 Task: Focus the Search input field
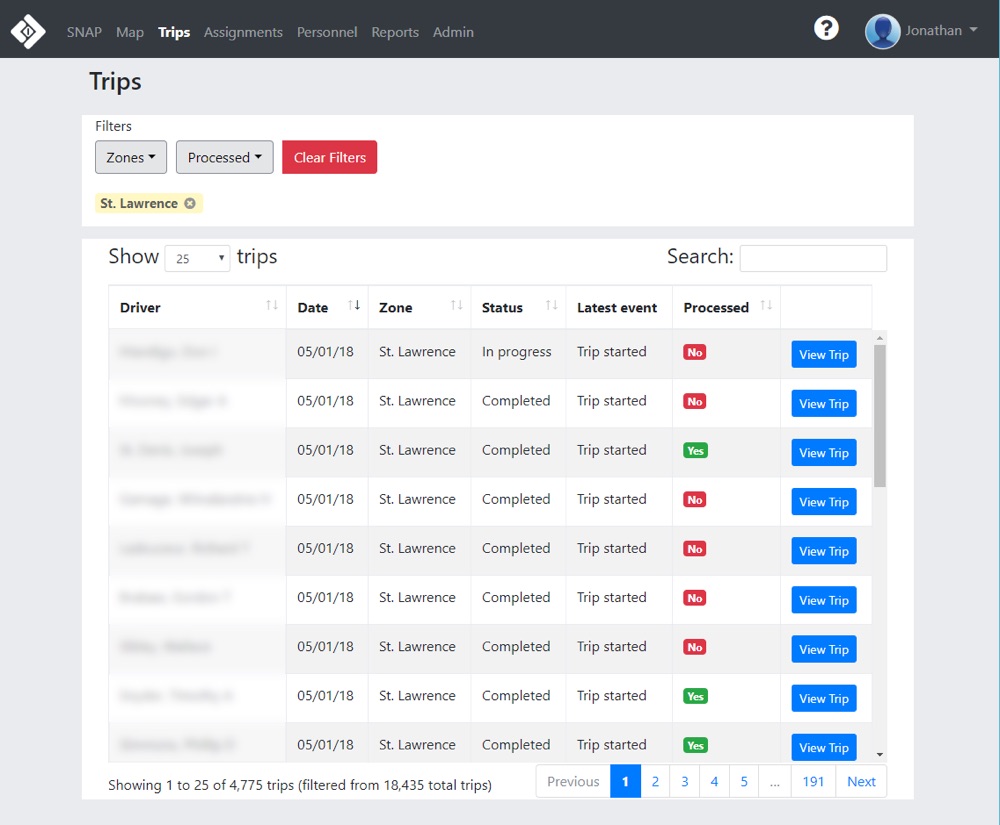(813, 258)
